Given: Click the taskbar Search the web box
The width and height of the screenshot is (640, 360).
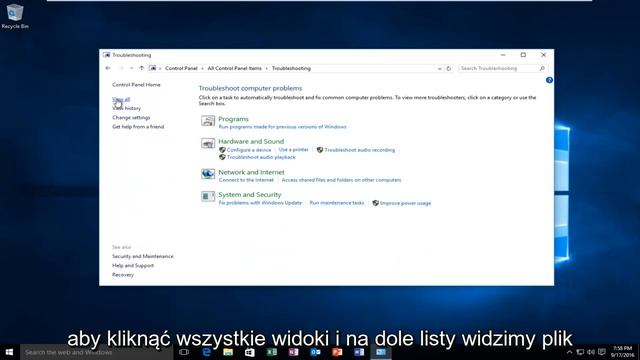Looking at the screenshot, I should pyautogui.click(x=97, y=352).
